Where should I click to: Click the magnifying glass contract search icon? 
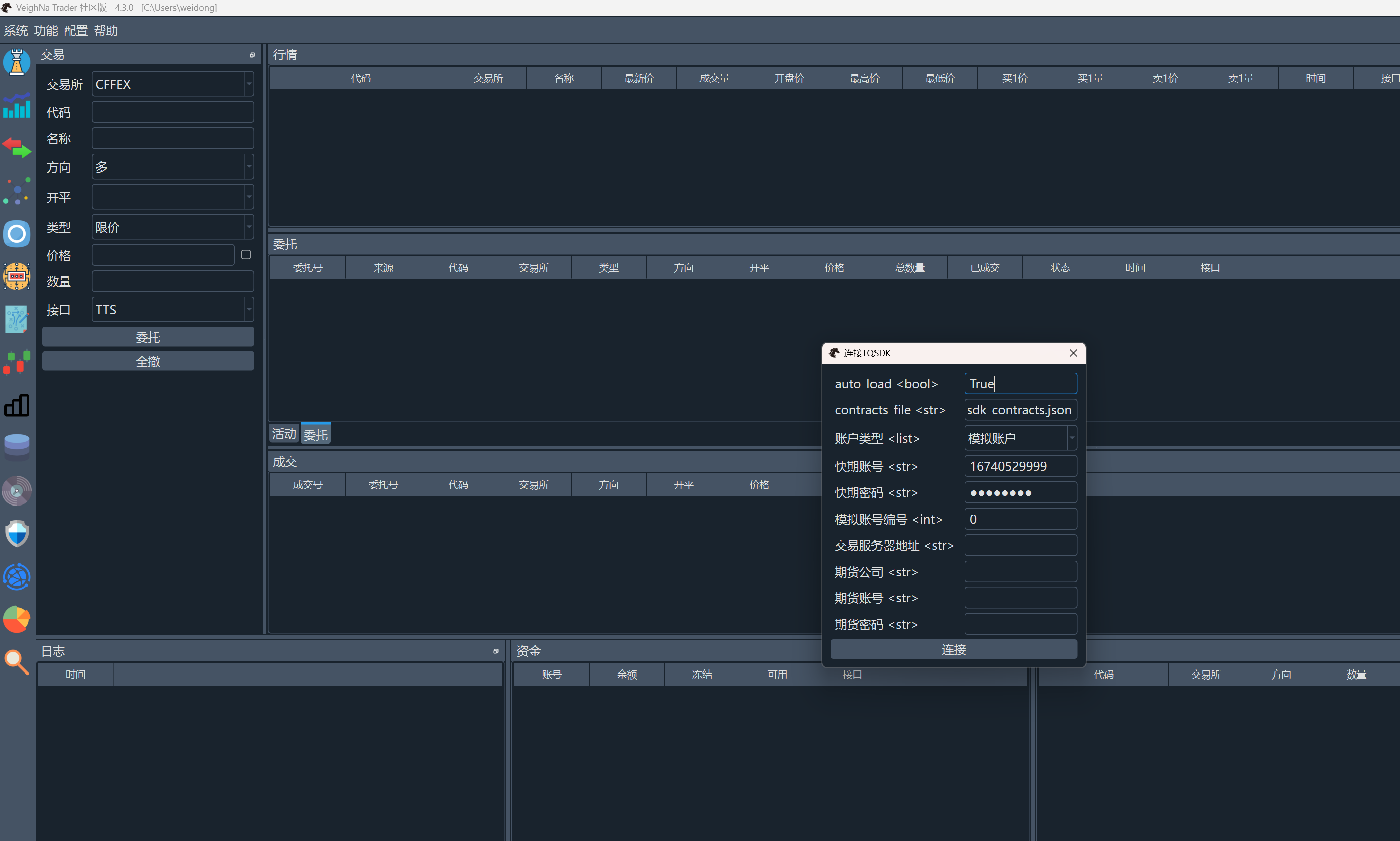[17, 661]
